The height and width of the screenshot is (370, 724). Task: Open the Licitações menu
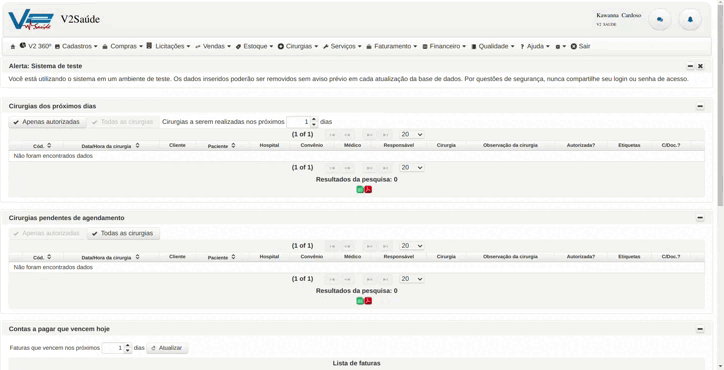[169, 46]
